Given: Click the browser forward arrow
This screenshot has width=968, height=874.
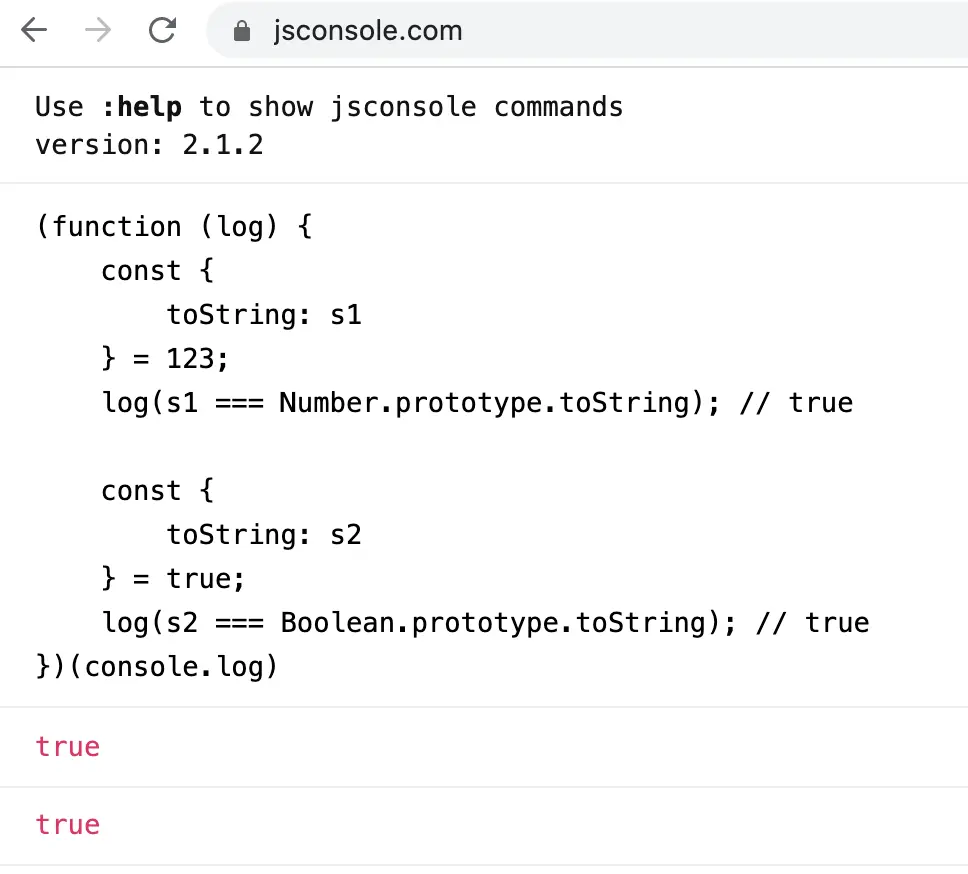Looking at the screenshot, I should pyautogui.click(x=98, y=30).
